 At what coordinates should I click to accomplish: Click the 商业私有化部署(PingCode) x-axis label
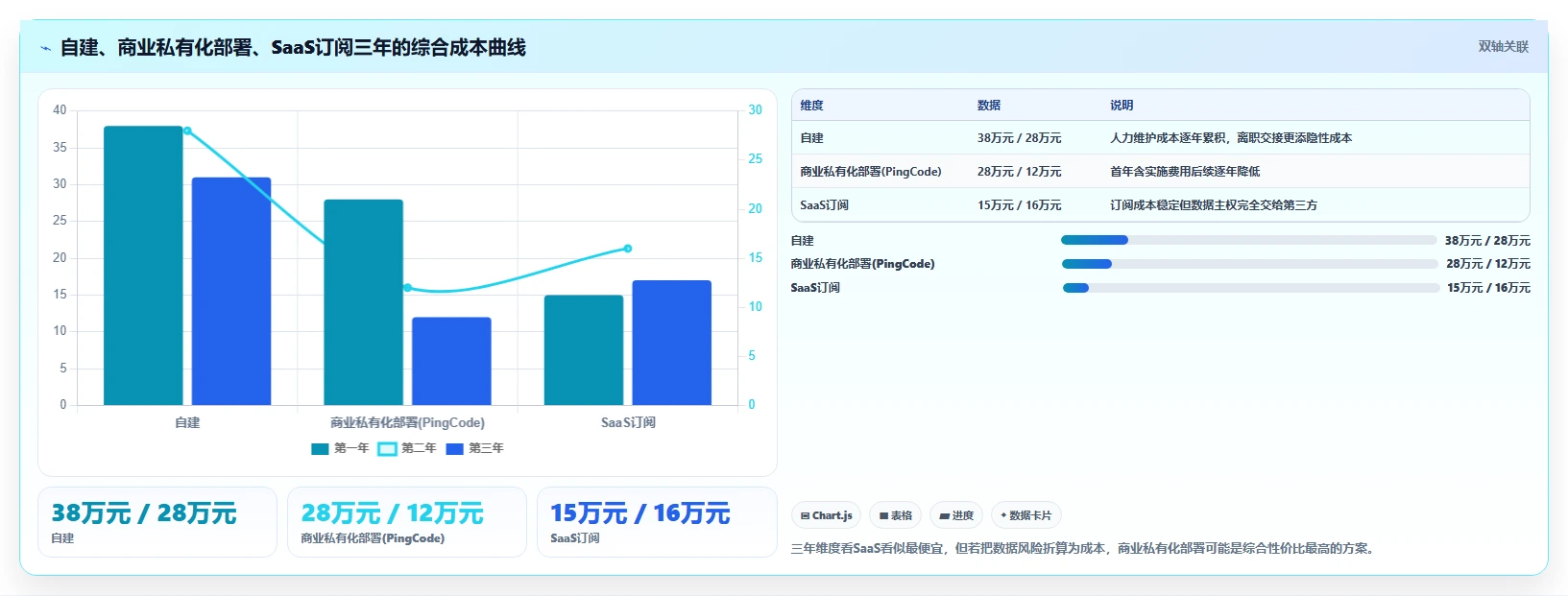pos(407,422)
